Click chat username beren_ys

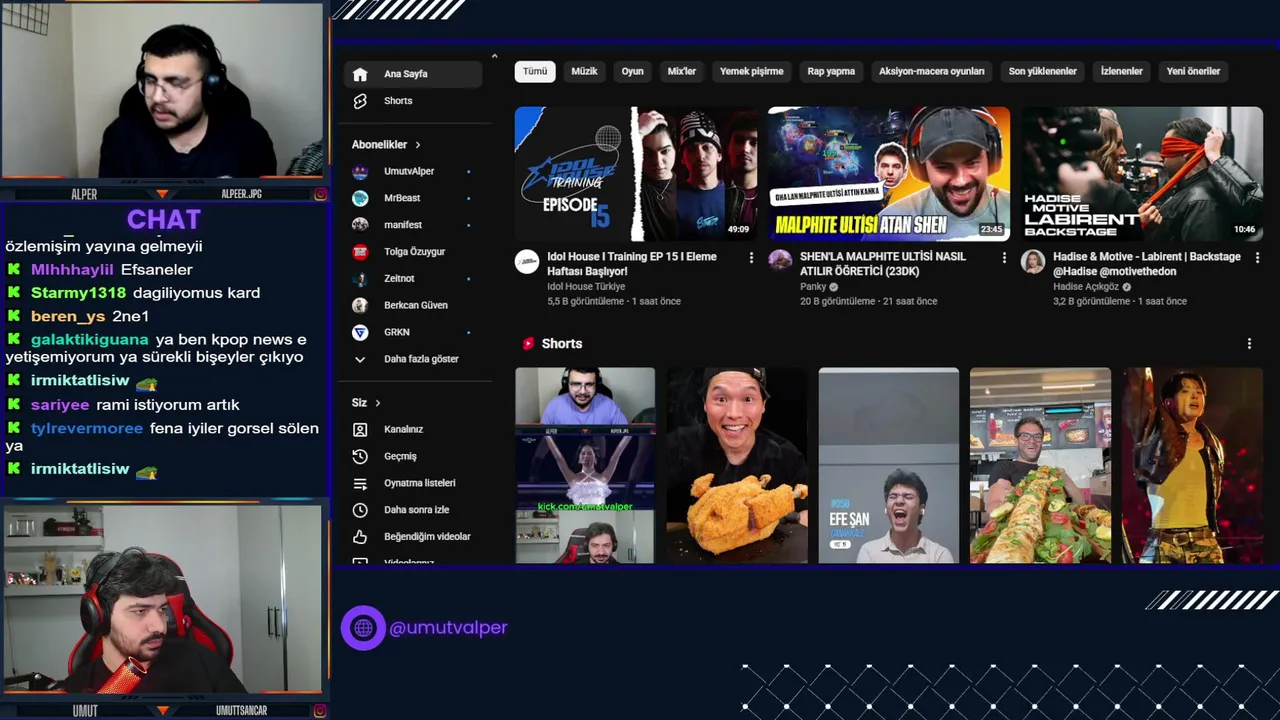pyautogui.click(x=68, y=316)
